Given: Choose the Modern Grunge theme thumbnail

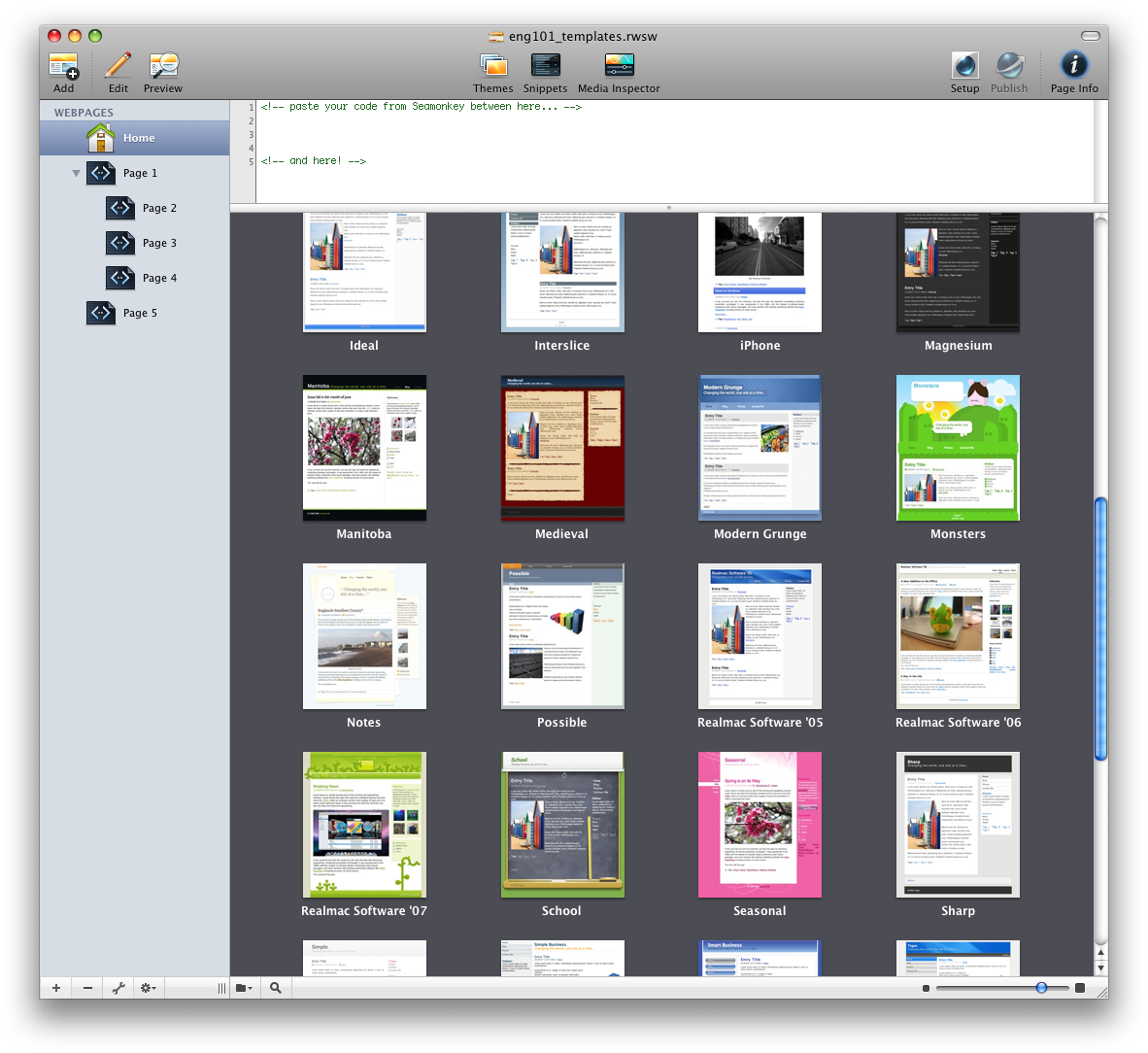Looking at the screenshot, I should [760, 448].
